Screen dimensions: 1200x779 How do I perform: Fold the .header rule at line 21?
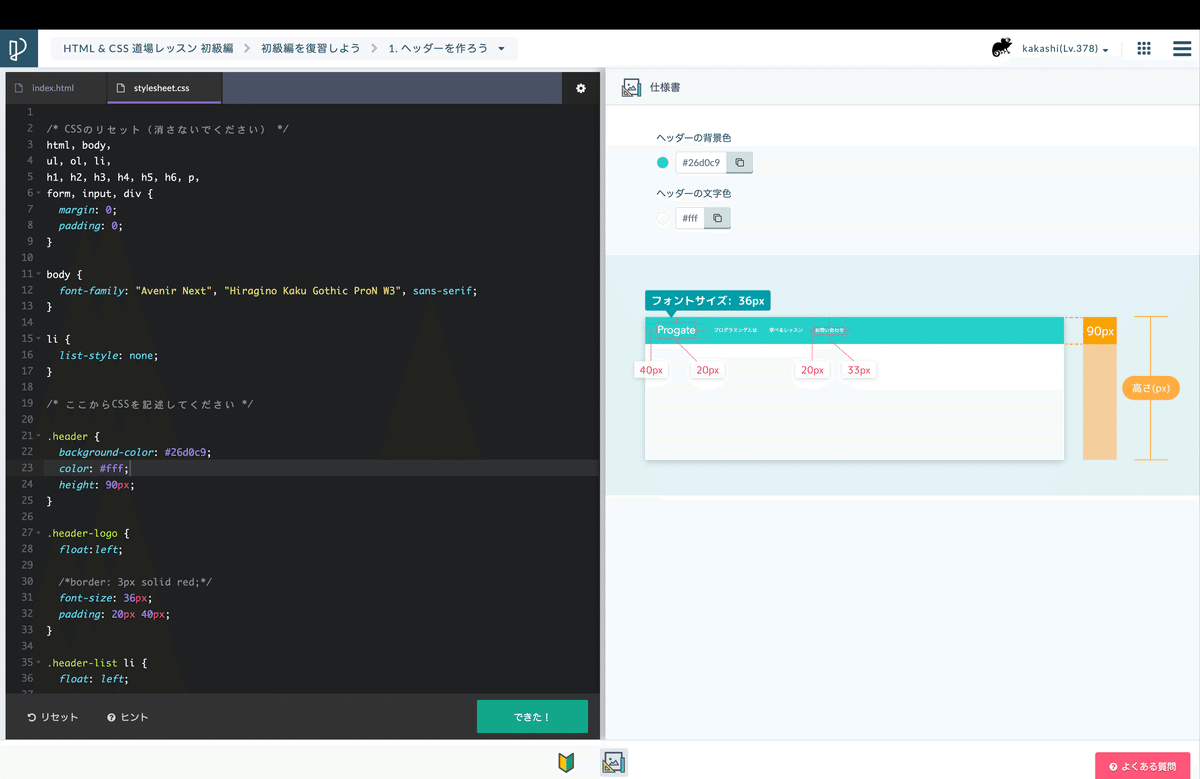(38, 436)
